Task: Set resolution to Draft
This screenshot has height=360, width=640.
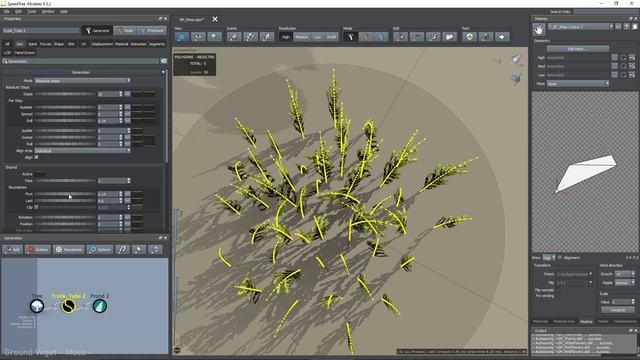Action: point(331,37)
